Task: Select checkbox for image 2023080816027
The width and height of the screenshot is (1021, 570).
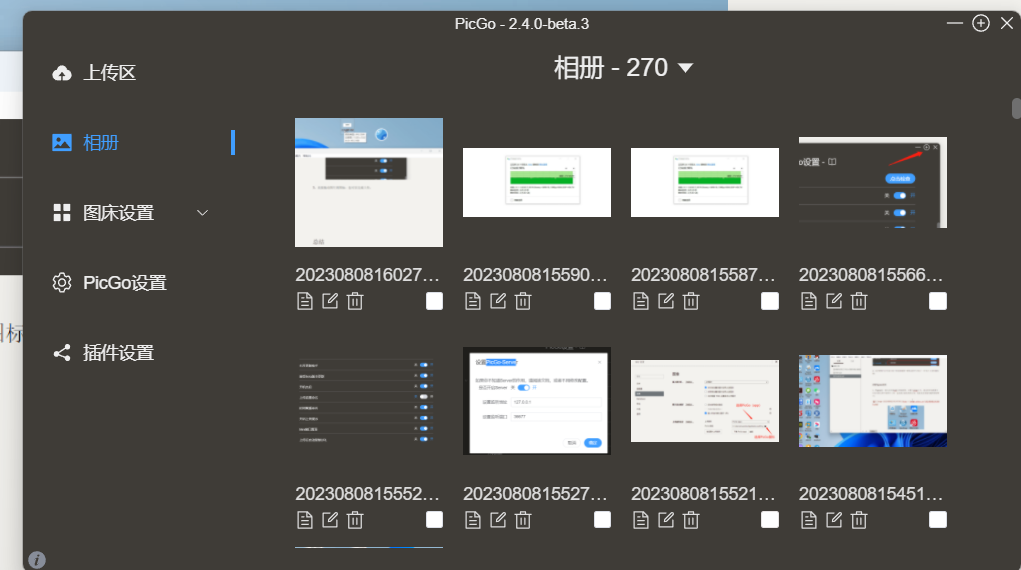Action: pyautogui.click(x=434, y=301)
